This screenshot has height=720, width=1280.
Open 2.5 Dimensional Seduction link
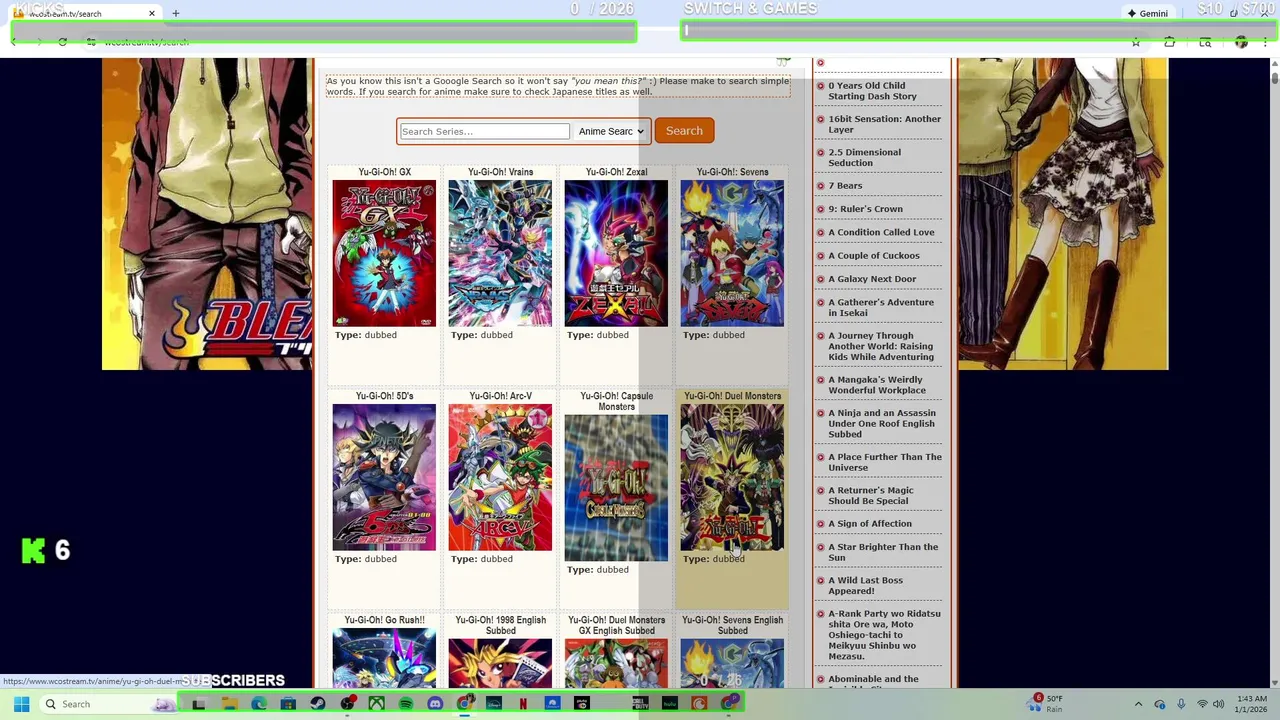[x=864, y=158]
